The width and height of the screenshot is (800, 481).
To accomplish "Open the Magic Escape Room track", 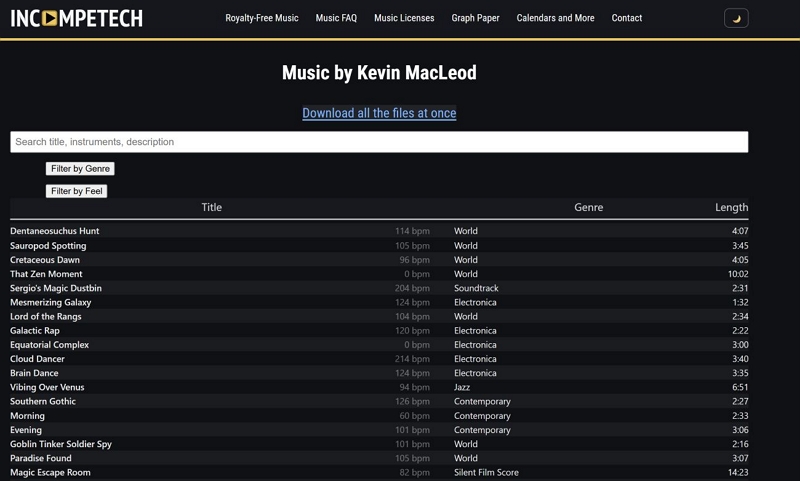I will point(50,472).
